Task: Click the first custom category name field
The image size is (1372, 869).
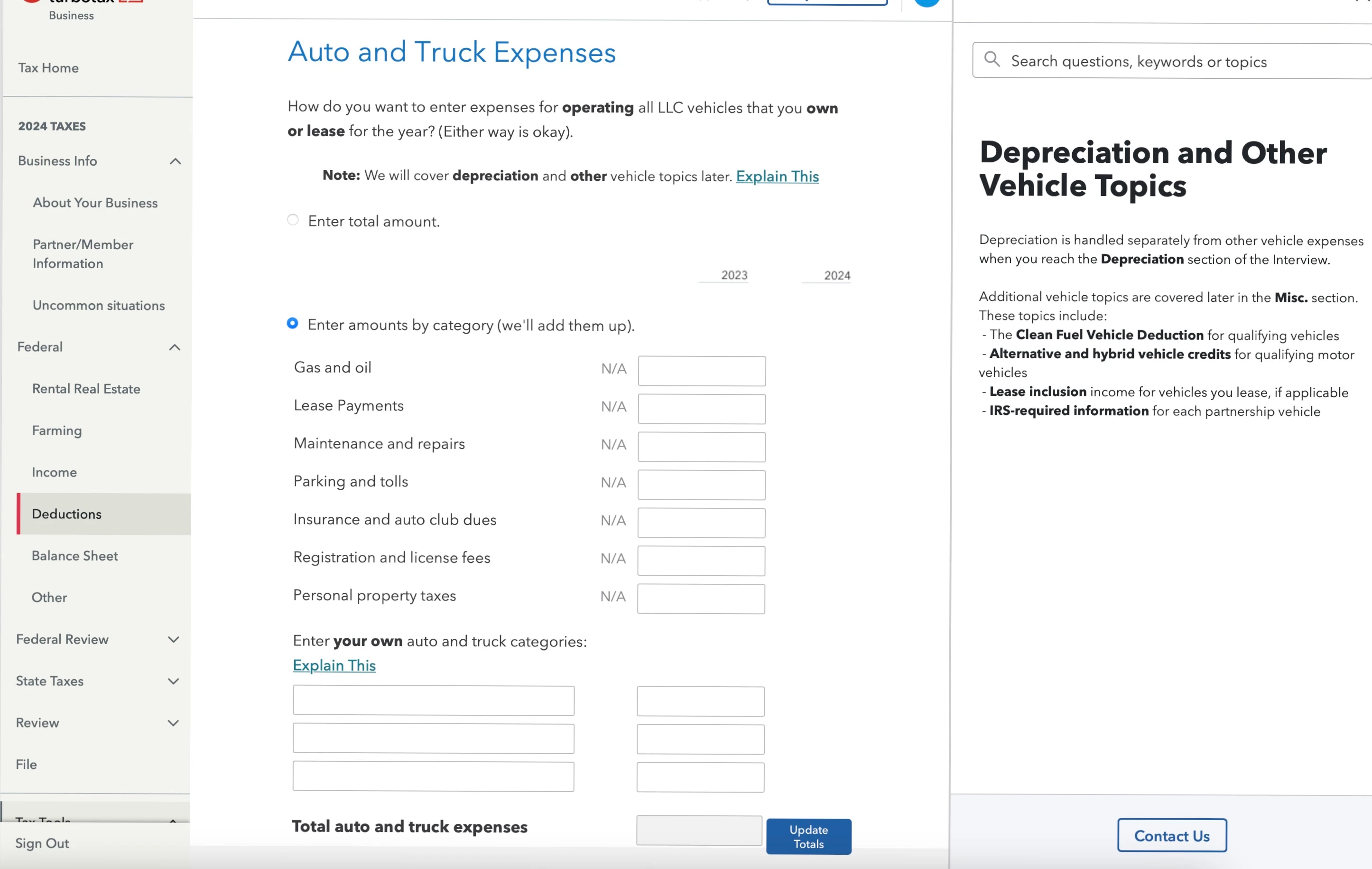Action: click(x=433, y=701)
